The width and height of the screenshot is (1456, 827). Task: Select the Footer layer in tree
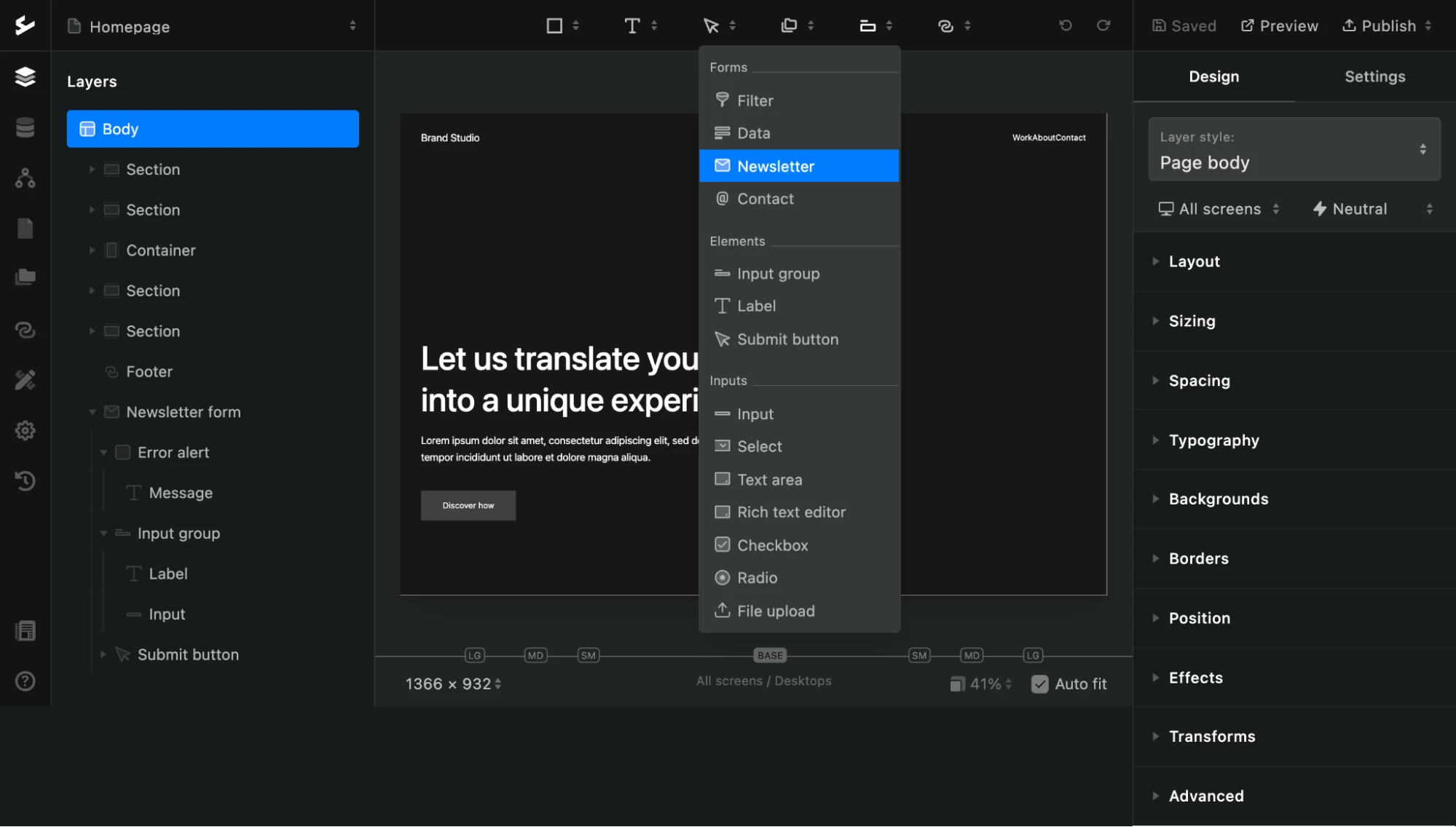149,371
